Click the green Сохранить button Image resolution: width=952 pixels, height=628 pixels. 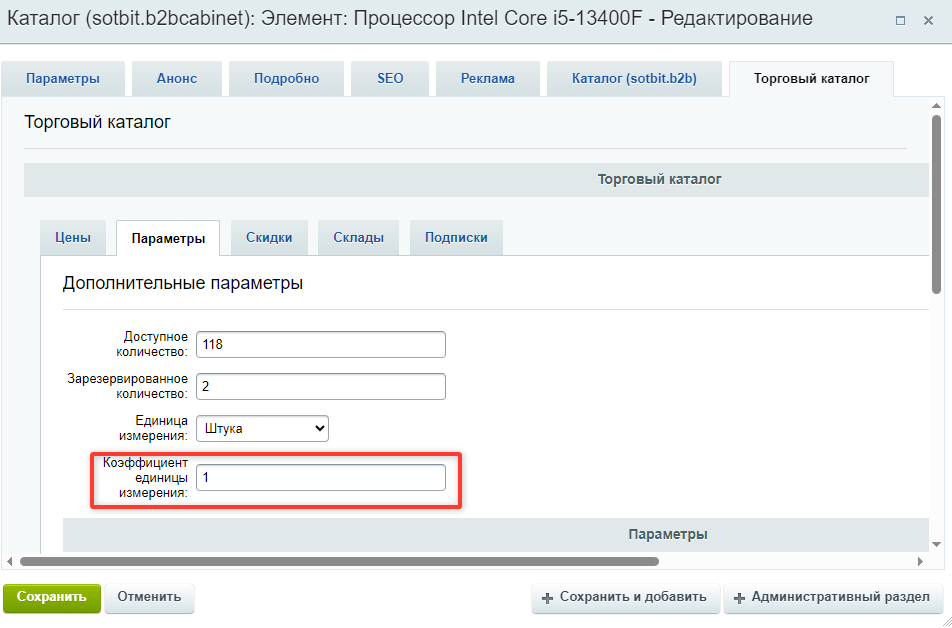[52, 597]
